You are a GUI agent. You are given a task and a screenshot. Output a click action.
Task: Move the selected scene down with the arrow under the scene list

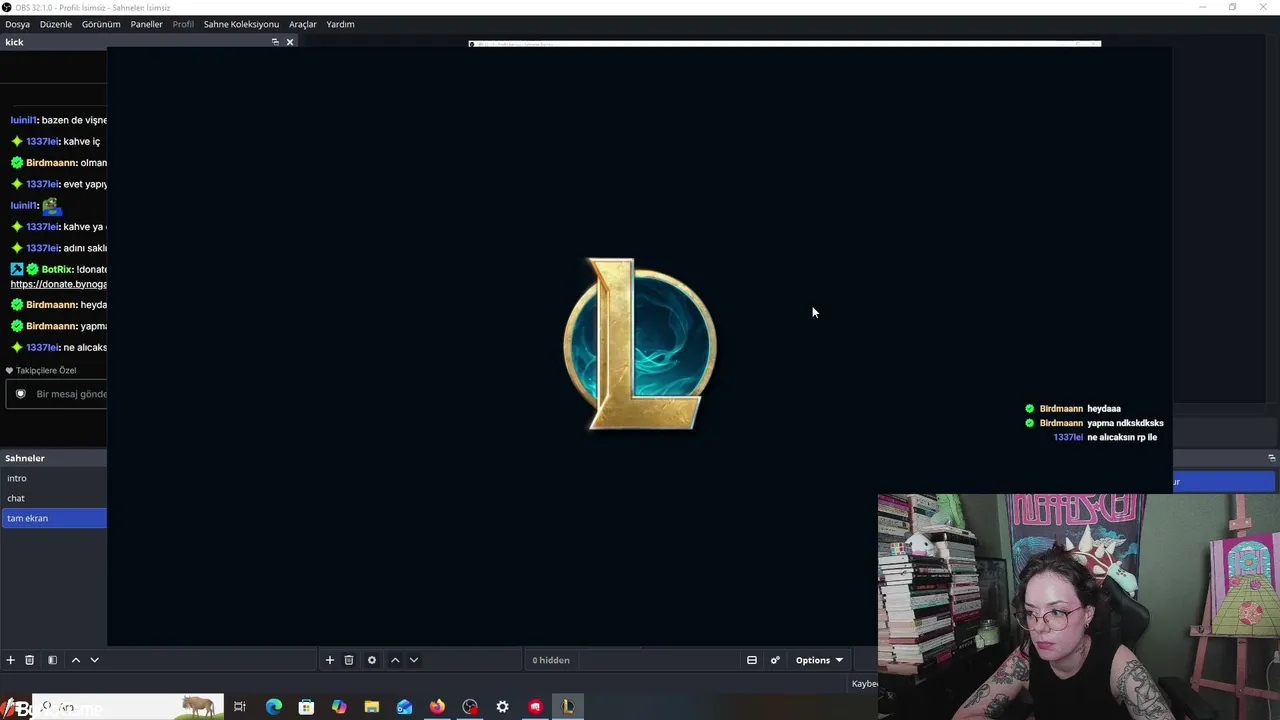pos(95,660)
